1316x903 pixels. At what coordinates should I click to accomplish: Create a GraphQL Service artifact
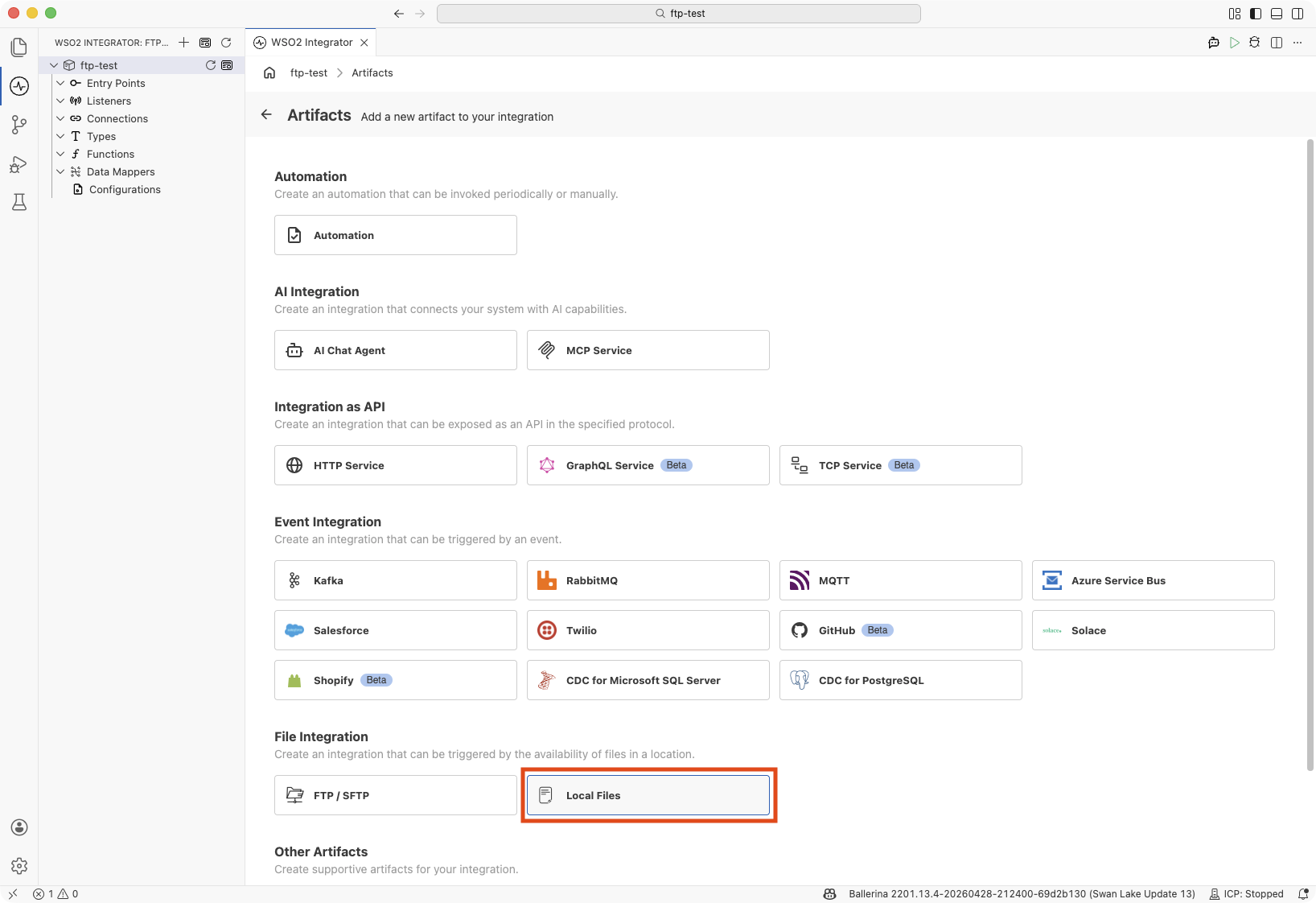(x=648, y=465)
